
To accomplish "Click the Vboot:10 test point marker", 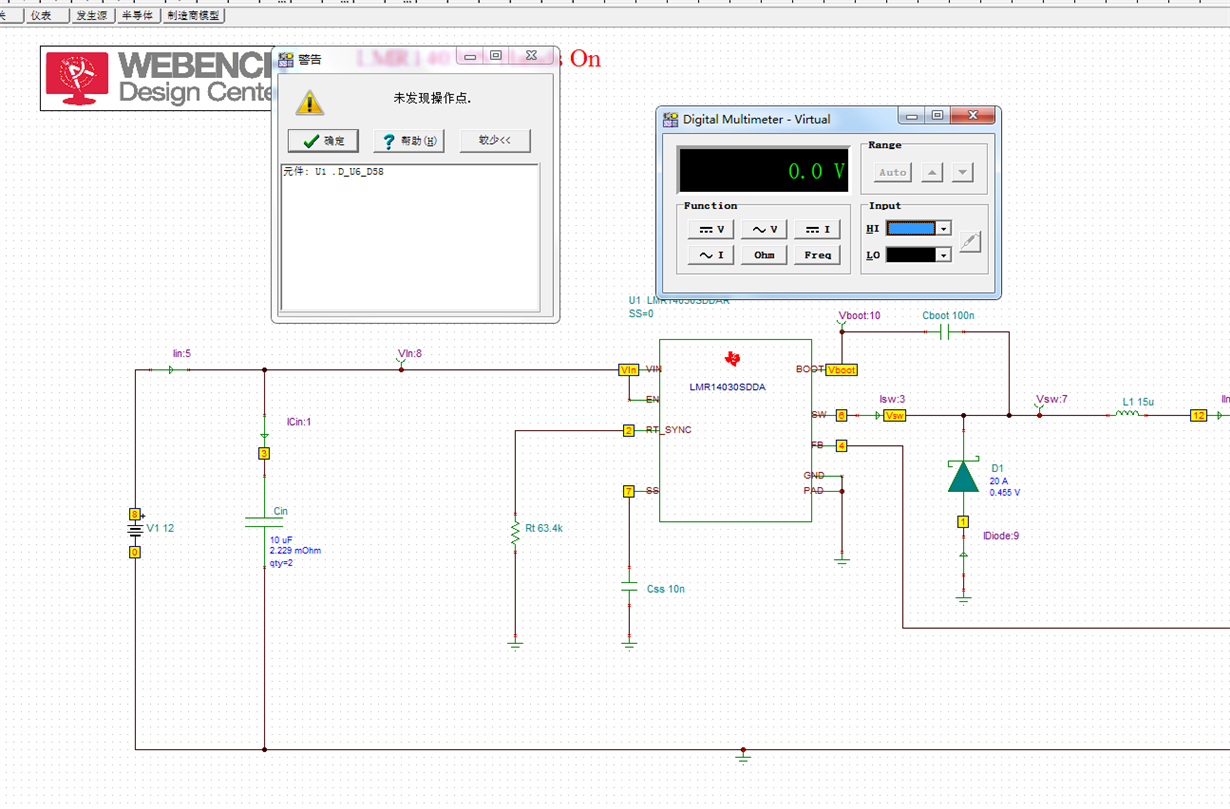I will click(841, 325).
